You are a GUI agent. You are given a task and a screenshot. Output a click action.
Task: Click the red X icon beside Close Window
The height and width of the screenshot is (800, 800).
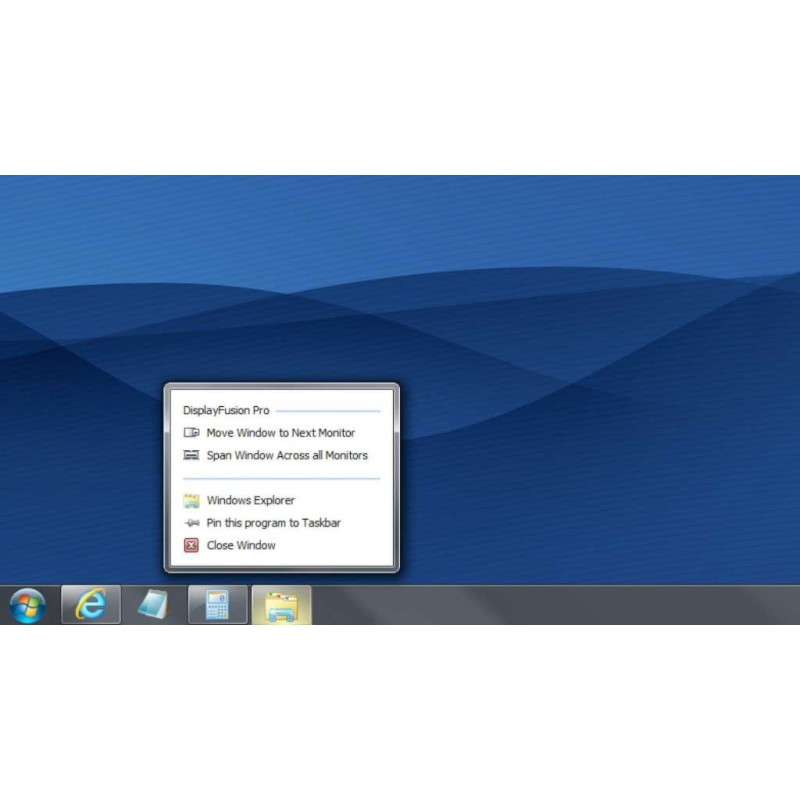[x=191, y=545]
